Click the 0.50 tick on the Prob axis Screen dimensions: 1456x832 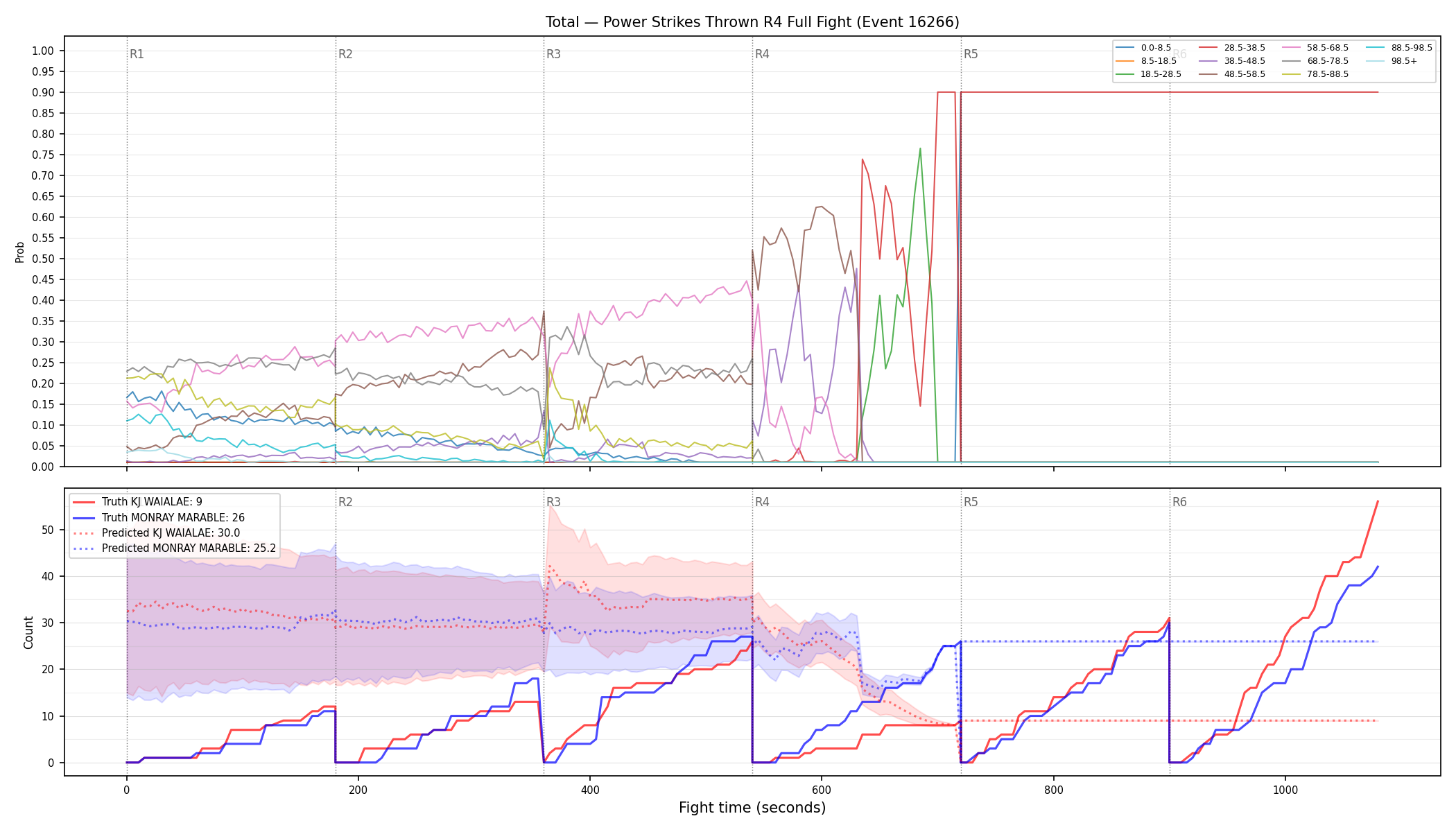point(43,259)
